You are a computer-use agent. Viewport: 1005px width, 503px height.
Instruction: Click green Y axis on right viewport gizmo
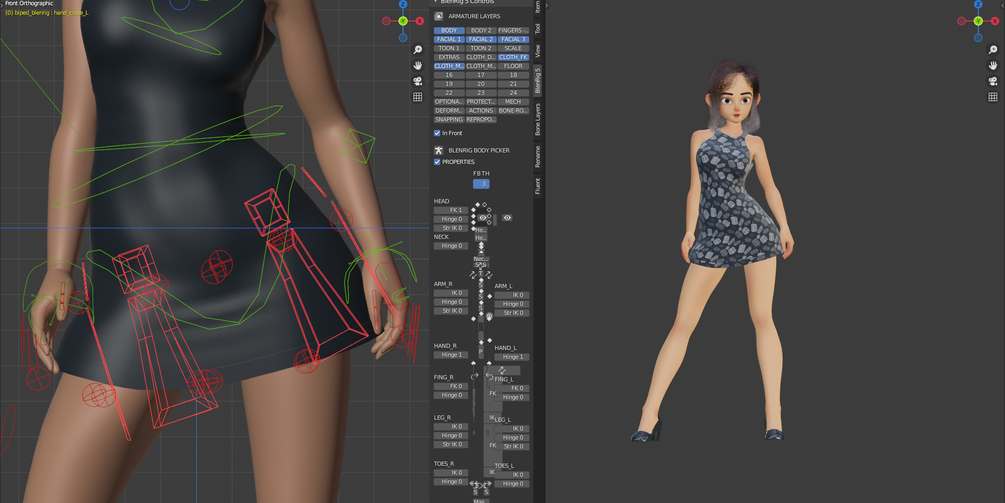coord(978,21)
